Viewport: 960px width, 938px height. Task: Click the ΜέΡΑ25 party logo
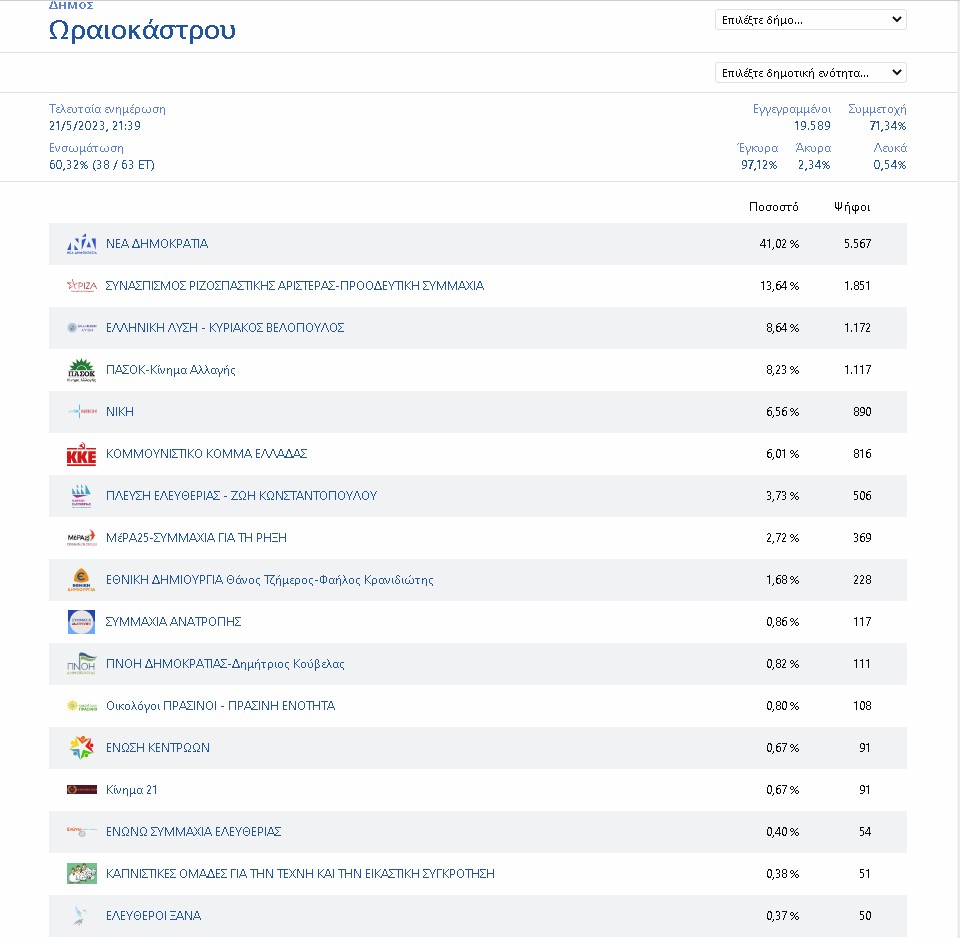pyautogui.click(x=81, y=538)
